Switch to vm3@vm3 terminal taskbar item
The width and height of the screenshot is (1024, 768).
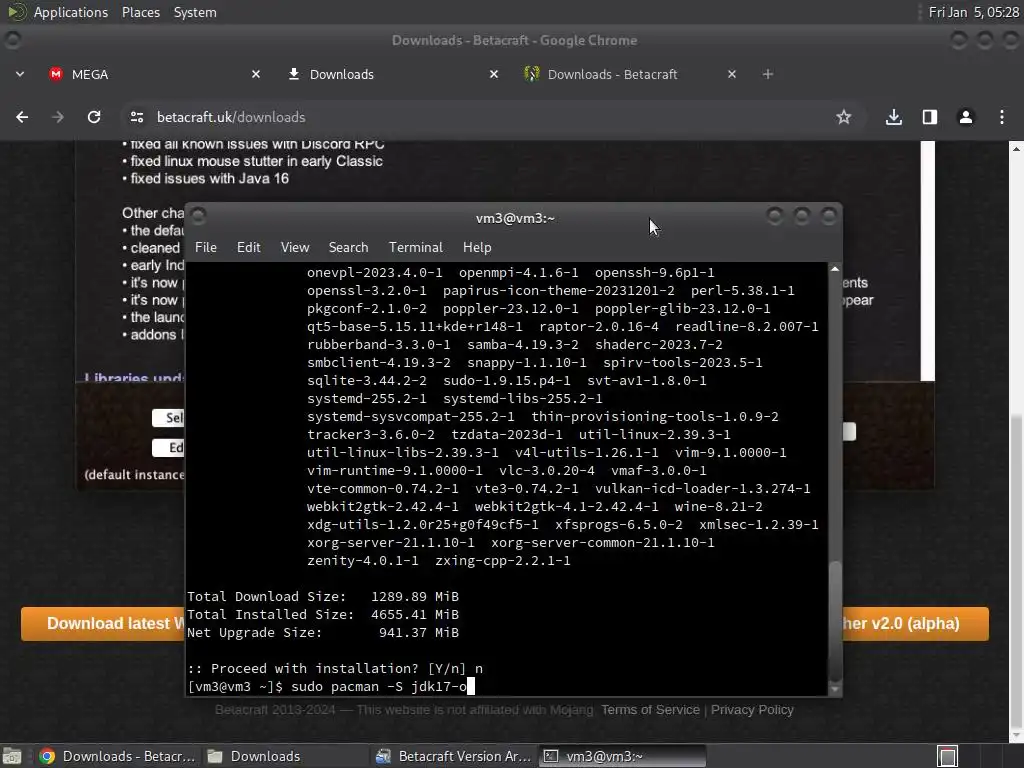pyautogui.click(x=622, y=756)
